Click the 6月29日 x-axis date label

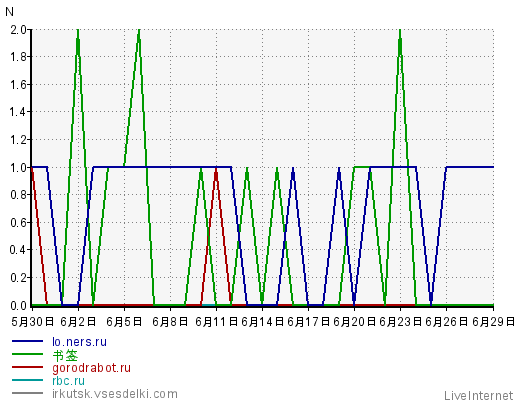pyautogui.click(x=494, y=322)
